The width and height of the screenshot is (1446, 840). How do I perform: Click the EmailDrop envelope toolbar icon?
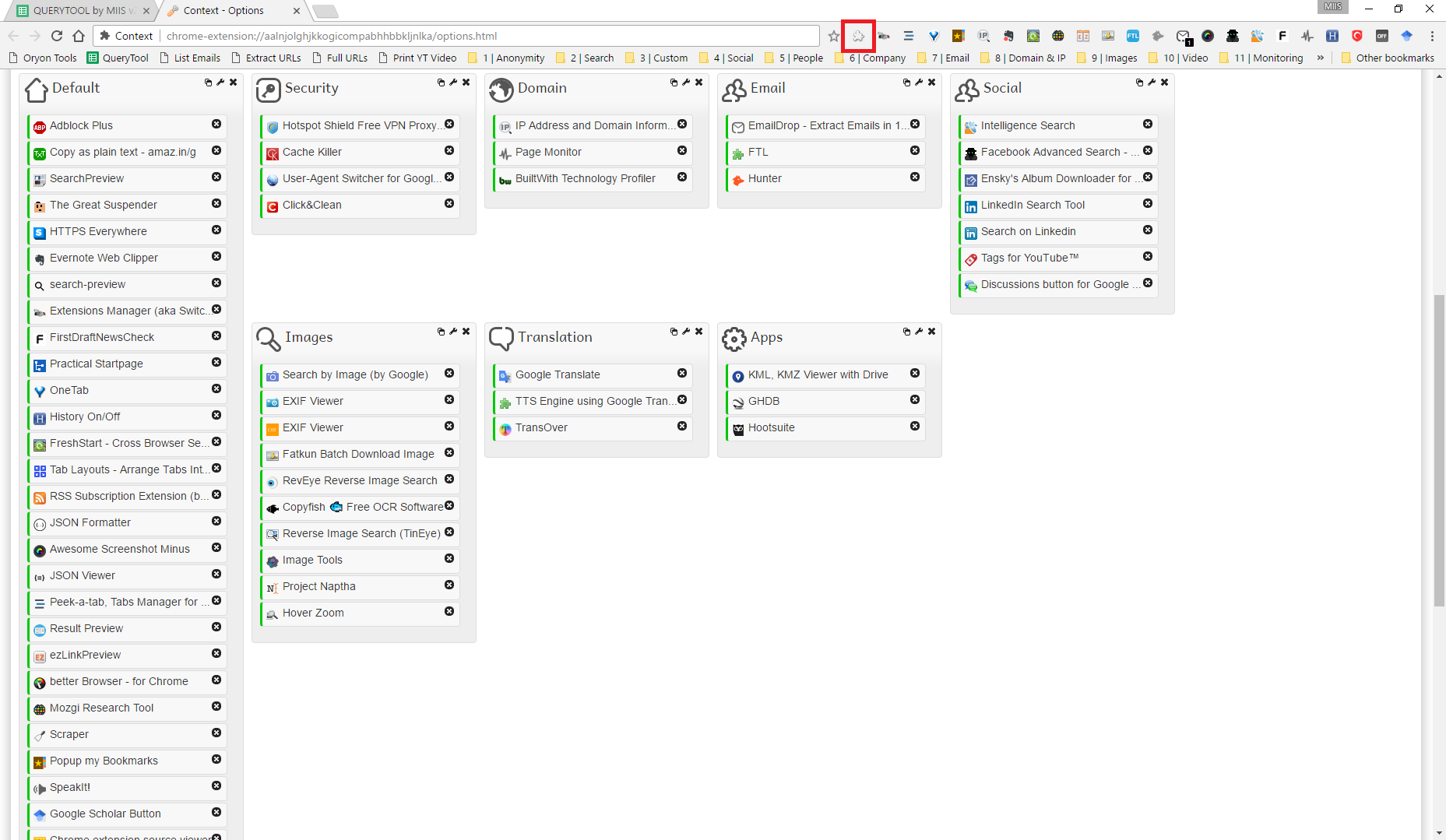click(x=1183, y=36)
